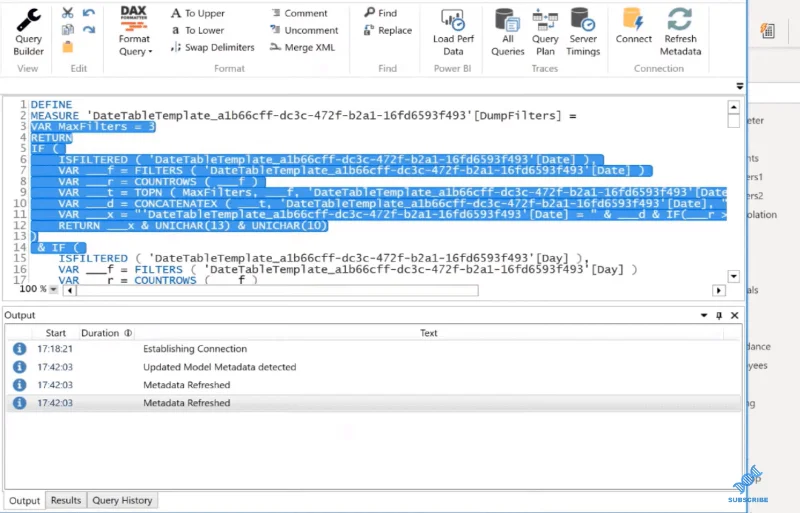Image resolution: width=800 pixels, height=513 pixels.
Task: Copy selection using the copy icon
Action: tap(67, 30)
